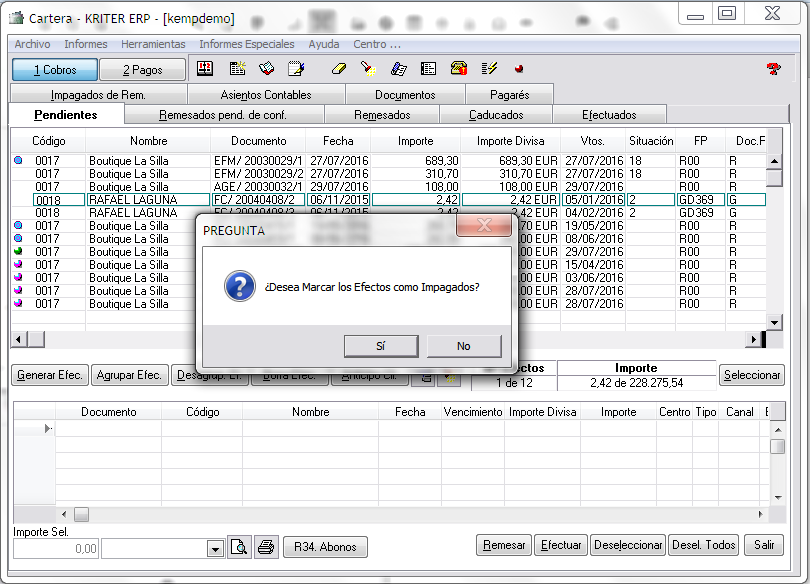
Task: Choose No in the PREGUNTA dialog
Action: [x=463, y=346]
